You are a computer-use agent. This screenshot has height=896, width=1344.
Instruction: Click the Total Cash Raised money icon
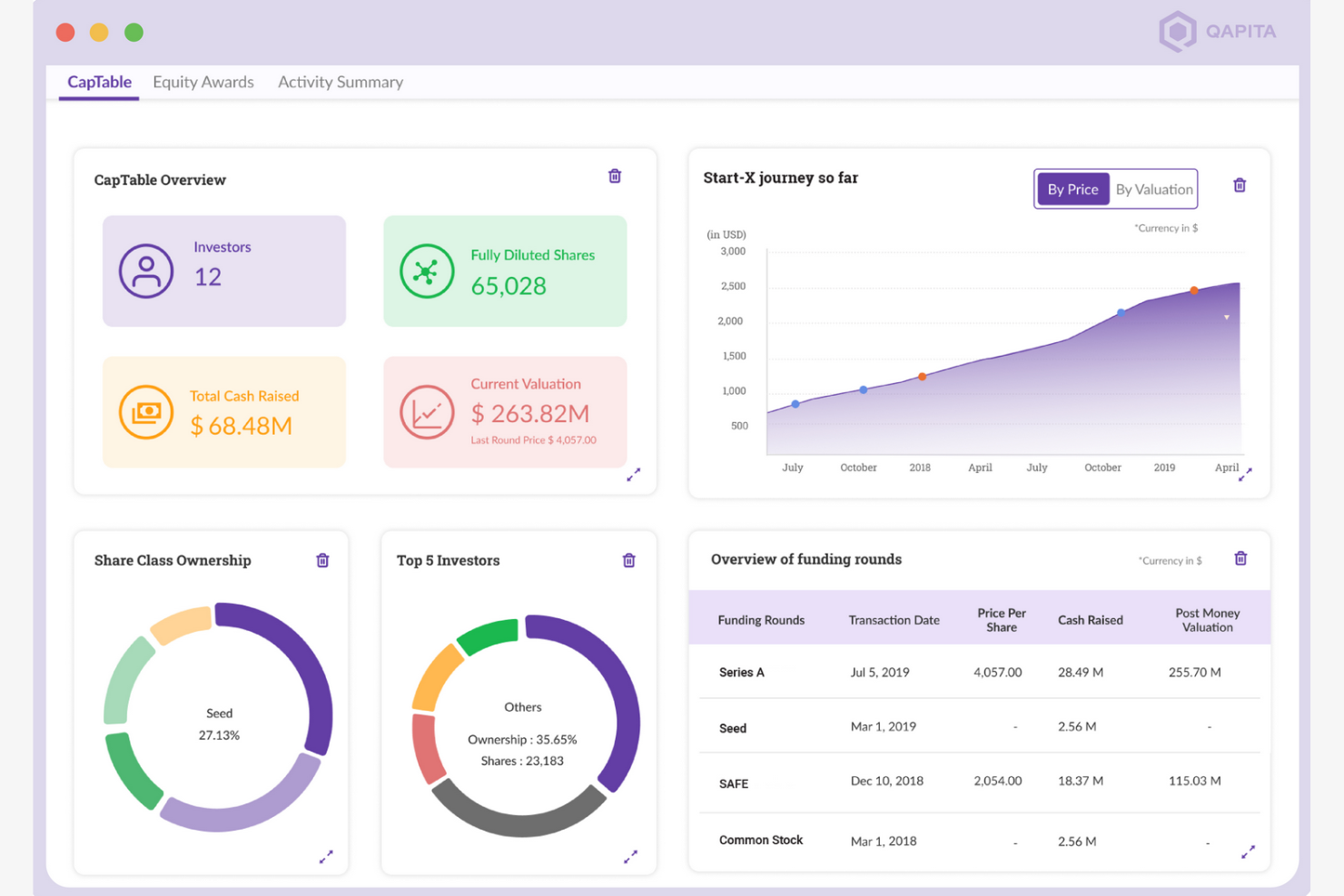click(145, 411)
